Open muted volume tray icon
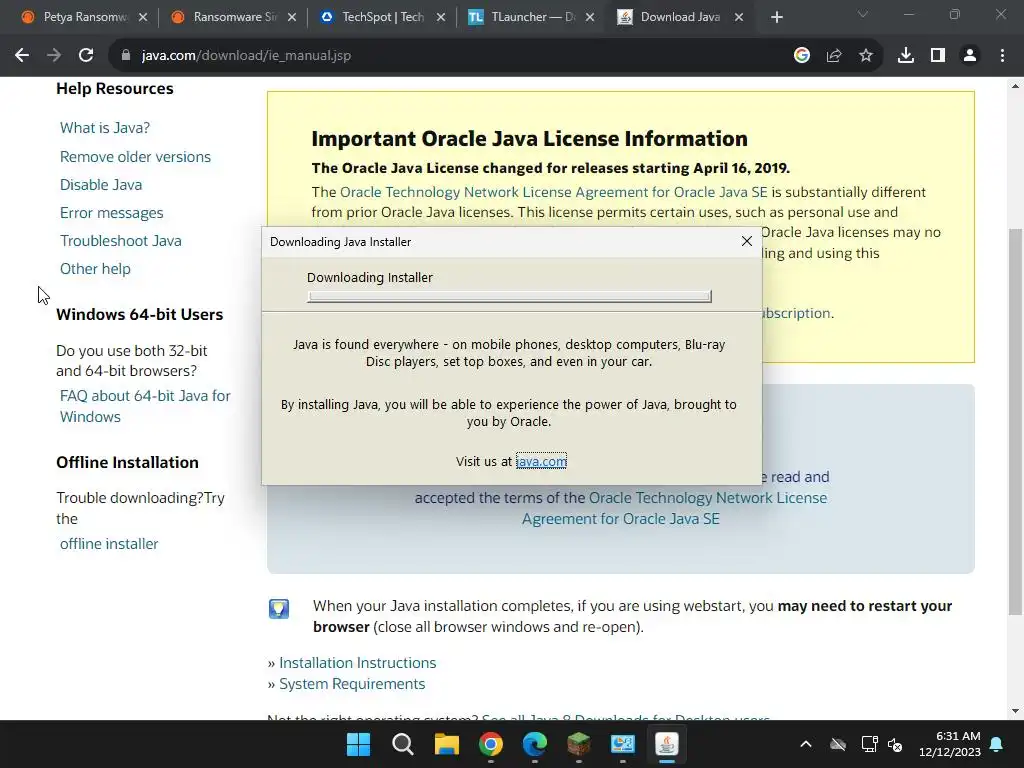Image resolution: width=1024 pixels, height=768 pixels. [x=895, y=744]
